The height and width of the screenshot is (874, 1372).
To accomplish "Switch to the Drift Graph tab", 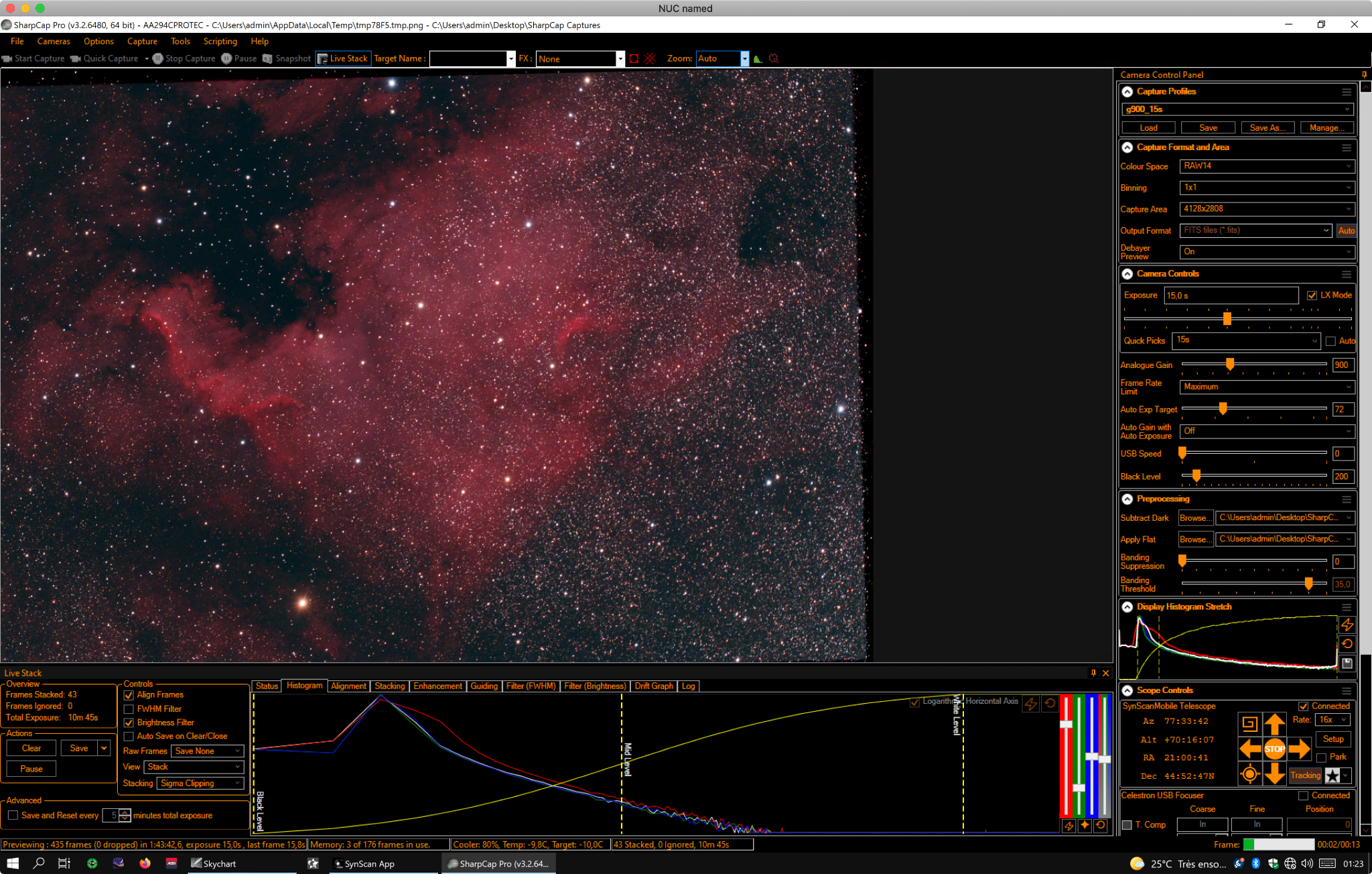I will pyautogui.click(x=654, y=686).
